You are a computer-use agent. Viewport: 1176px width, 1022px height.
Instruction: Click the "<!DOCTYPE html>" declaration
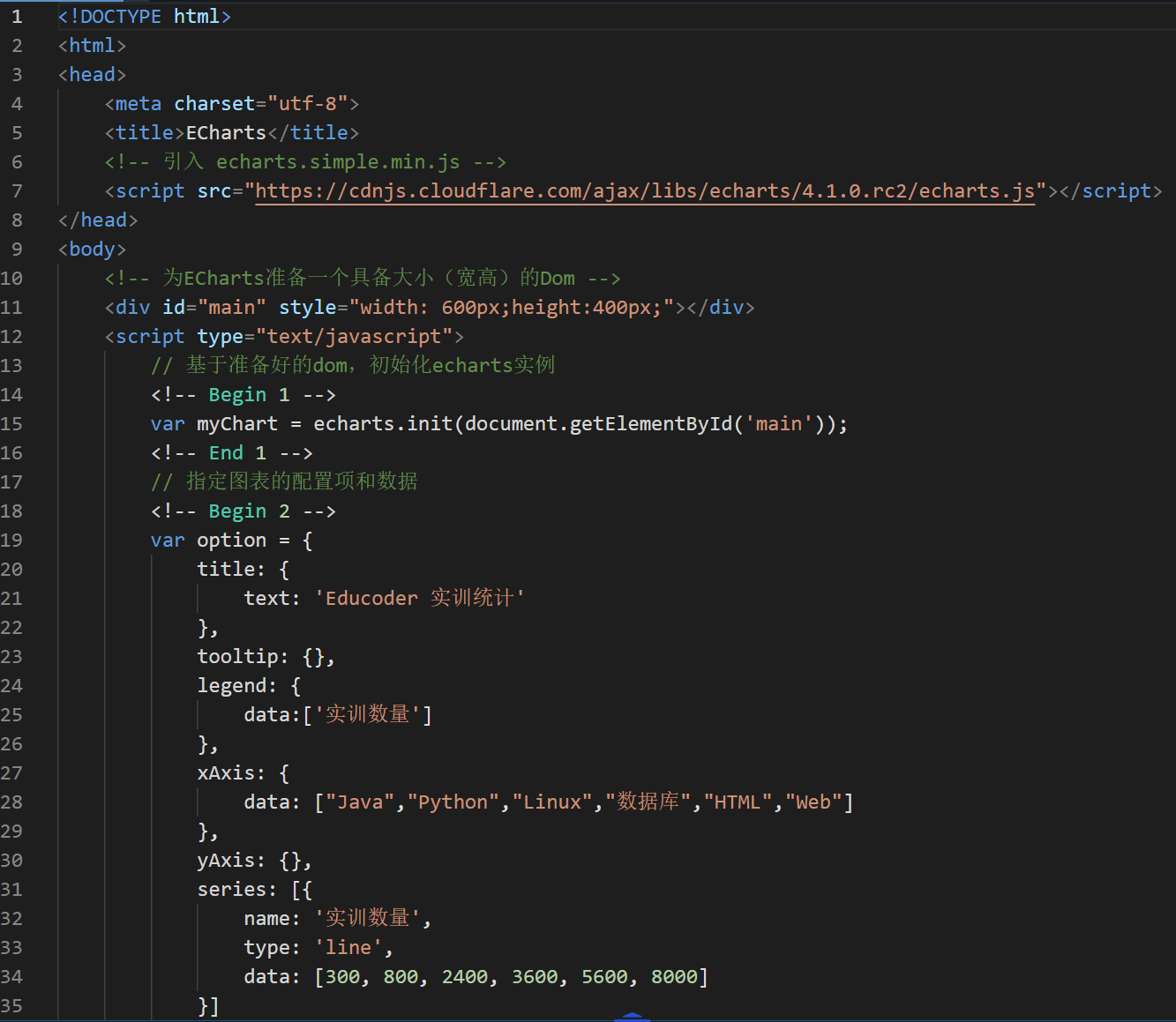click(x=145, y=17)
